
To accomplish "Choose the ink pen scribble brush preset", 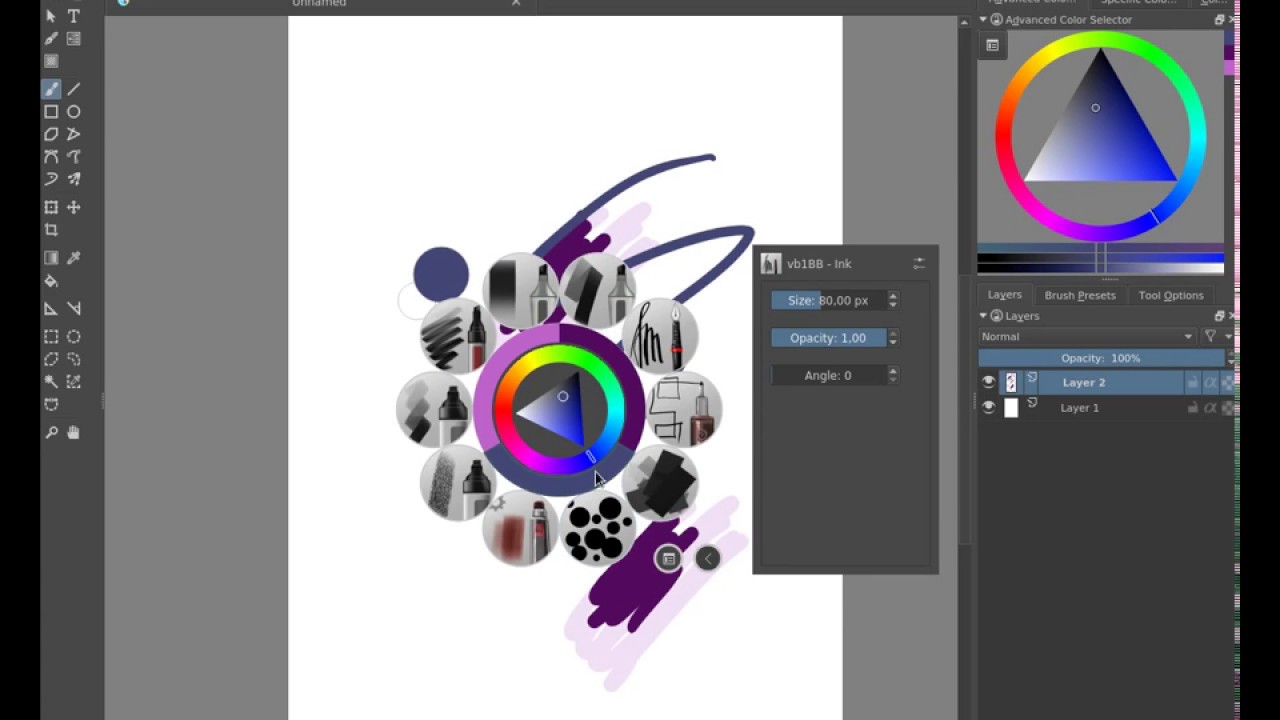I will tap(660, 337).
